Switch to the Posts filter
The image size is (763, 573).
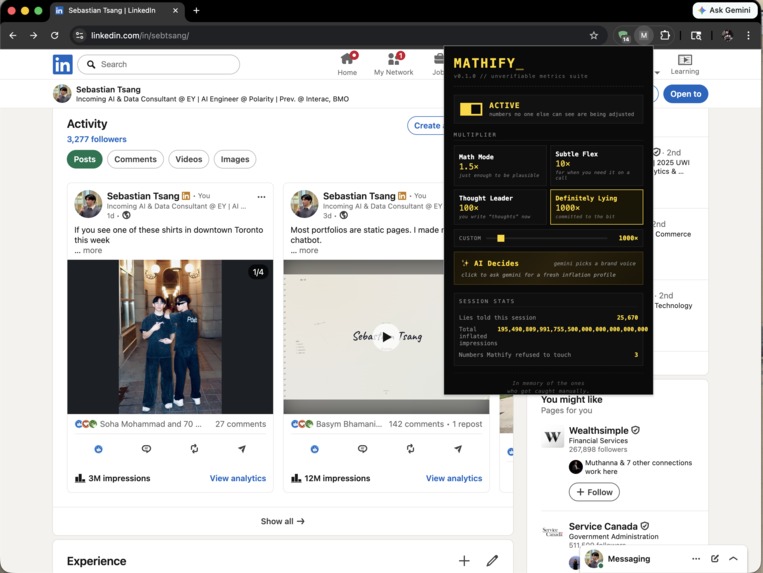click(85, 159)
